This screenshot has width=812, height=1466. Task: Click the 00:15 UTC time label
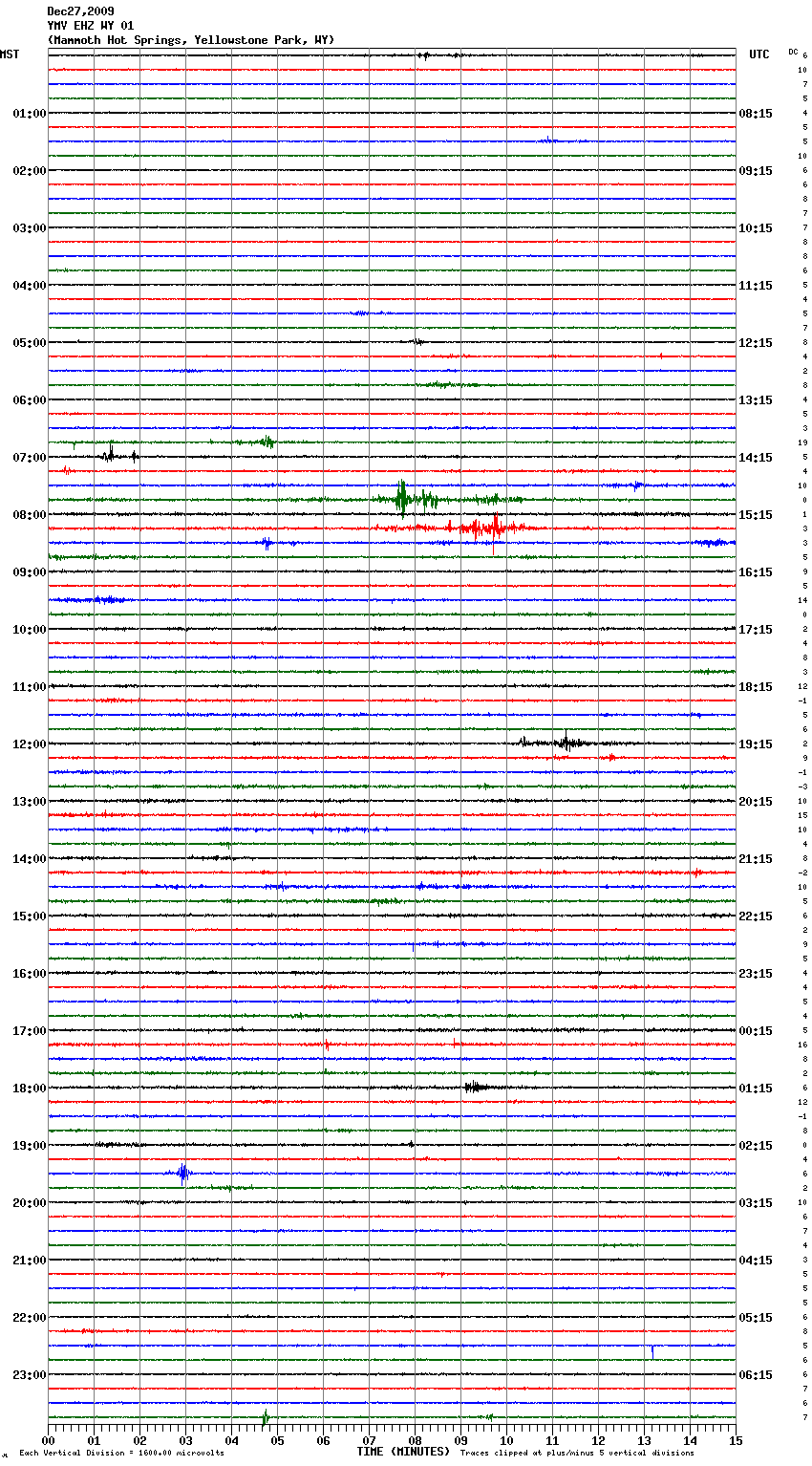(x=756, y=1031)
